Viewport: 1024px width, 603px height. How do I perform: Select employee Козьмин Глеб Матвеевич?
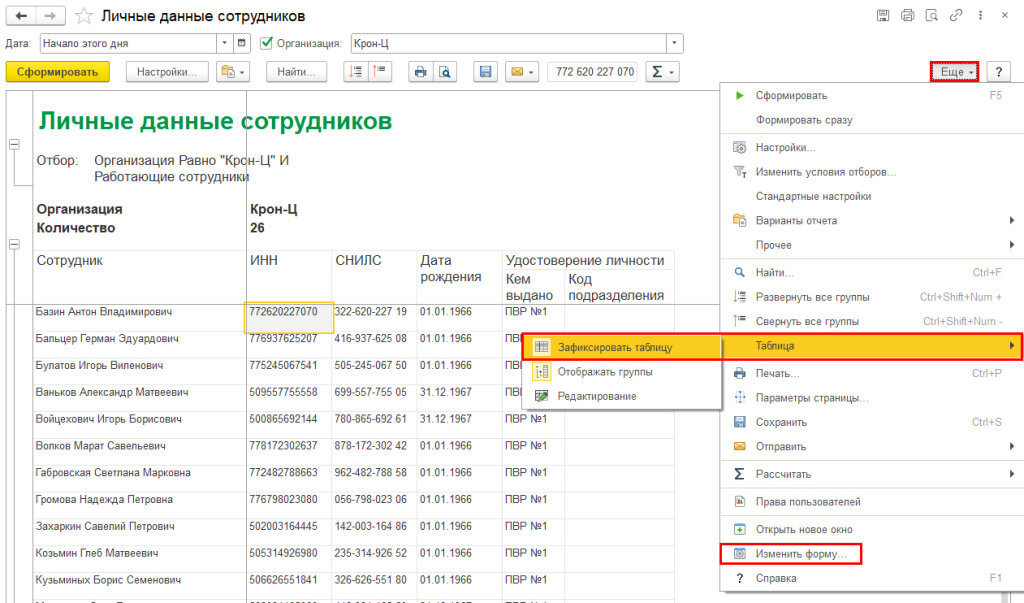click(x=97, y=553)
